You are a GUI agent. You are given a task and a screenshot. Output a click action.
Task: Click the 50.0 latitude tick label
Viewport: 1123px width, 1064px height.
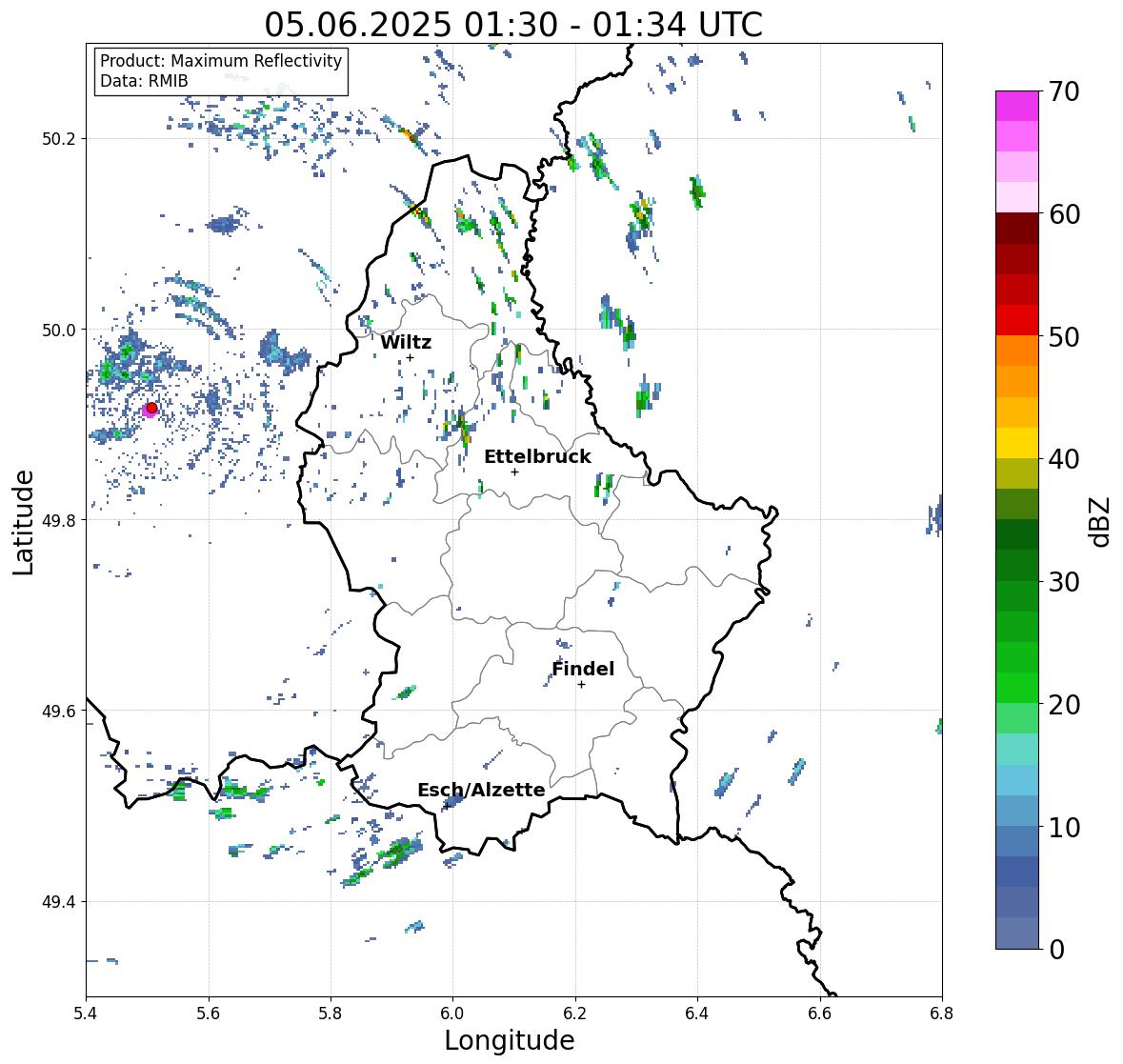point(58,331)
